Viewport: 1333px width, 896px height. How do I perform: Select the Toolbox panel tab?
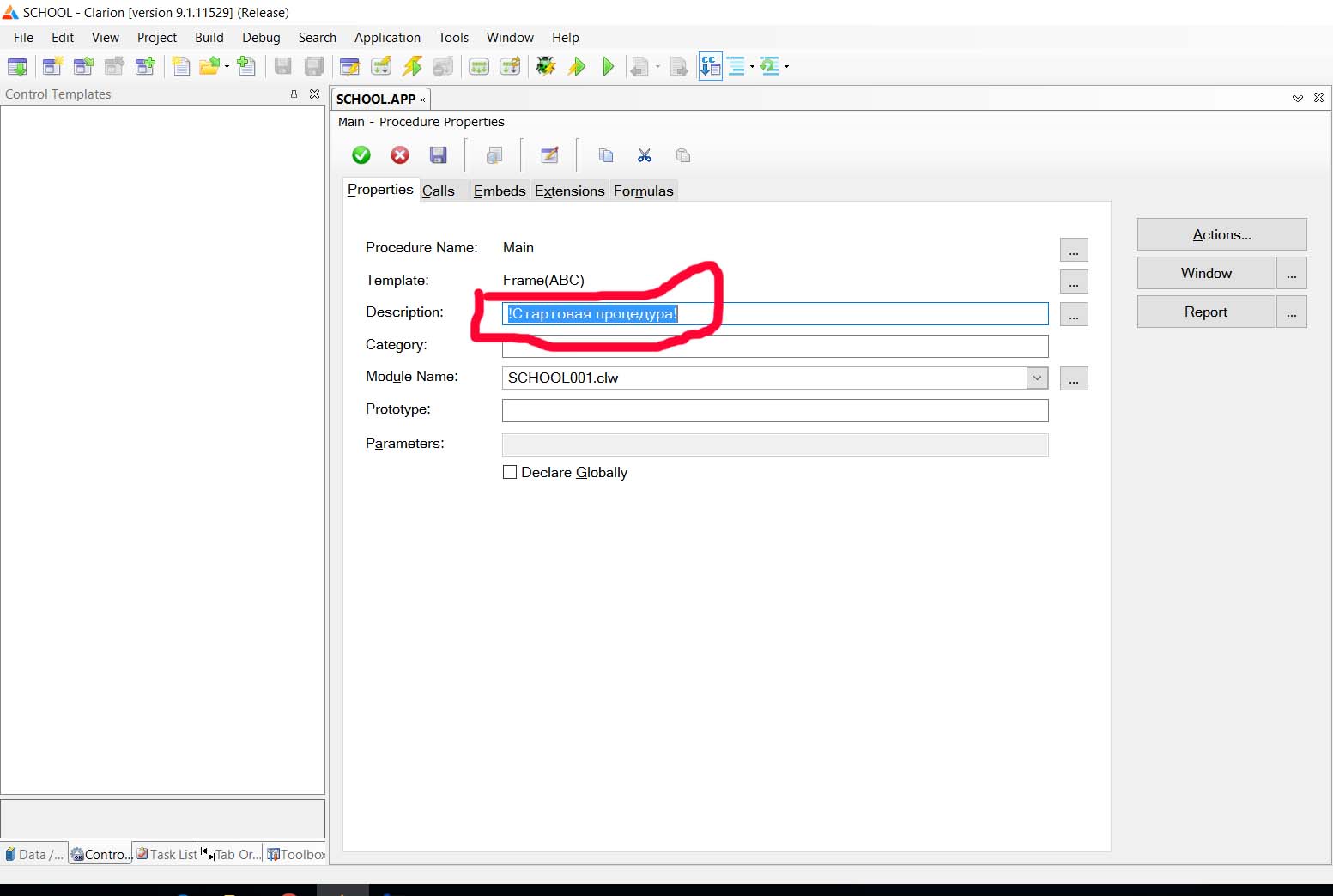click(x=297, y=854)
